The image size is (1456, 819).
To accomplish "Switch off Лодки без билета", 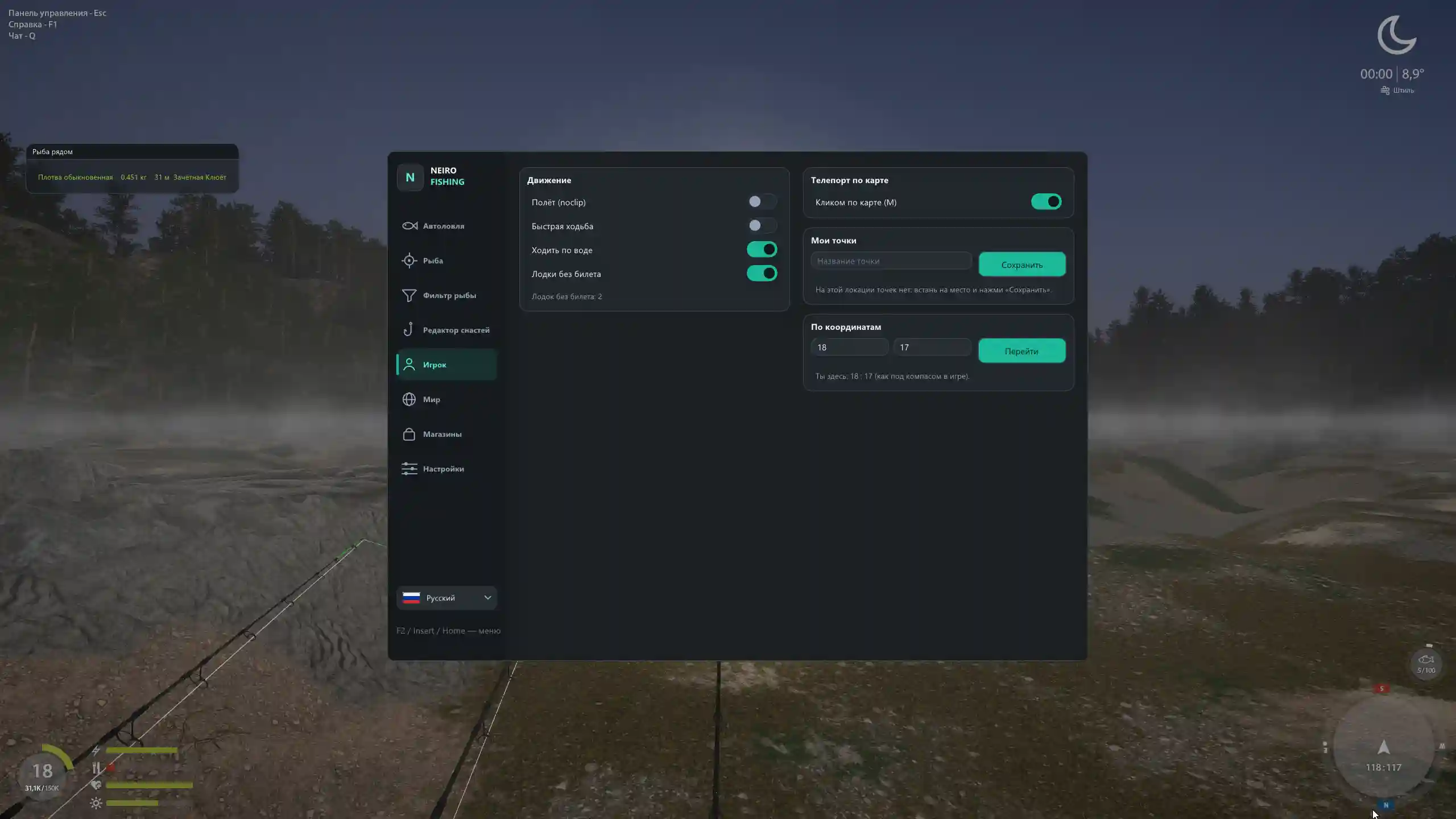I will pyautogui.click(x=762, y=273).
